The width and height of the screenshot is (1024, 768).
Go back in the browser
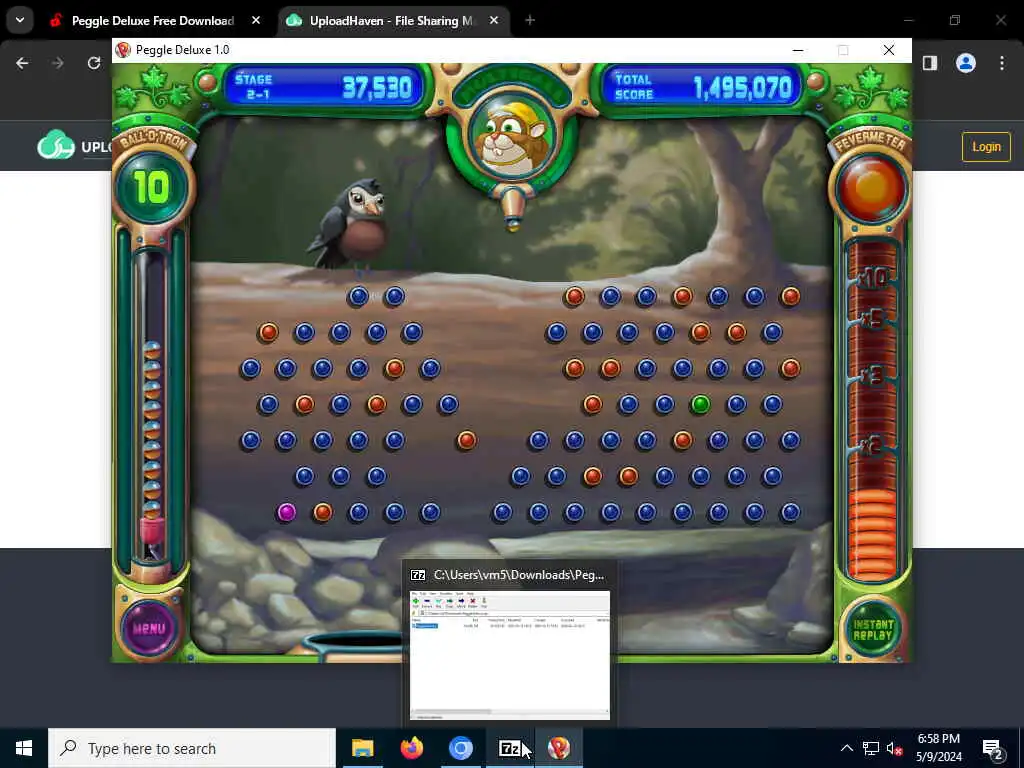click(x=22, y=63)
